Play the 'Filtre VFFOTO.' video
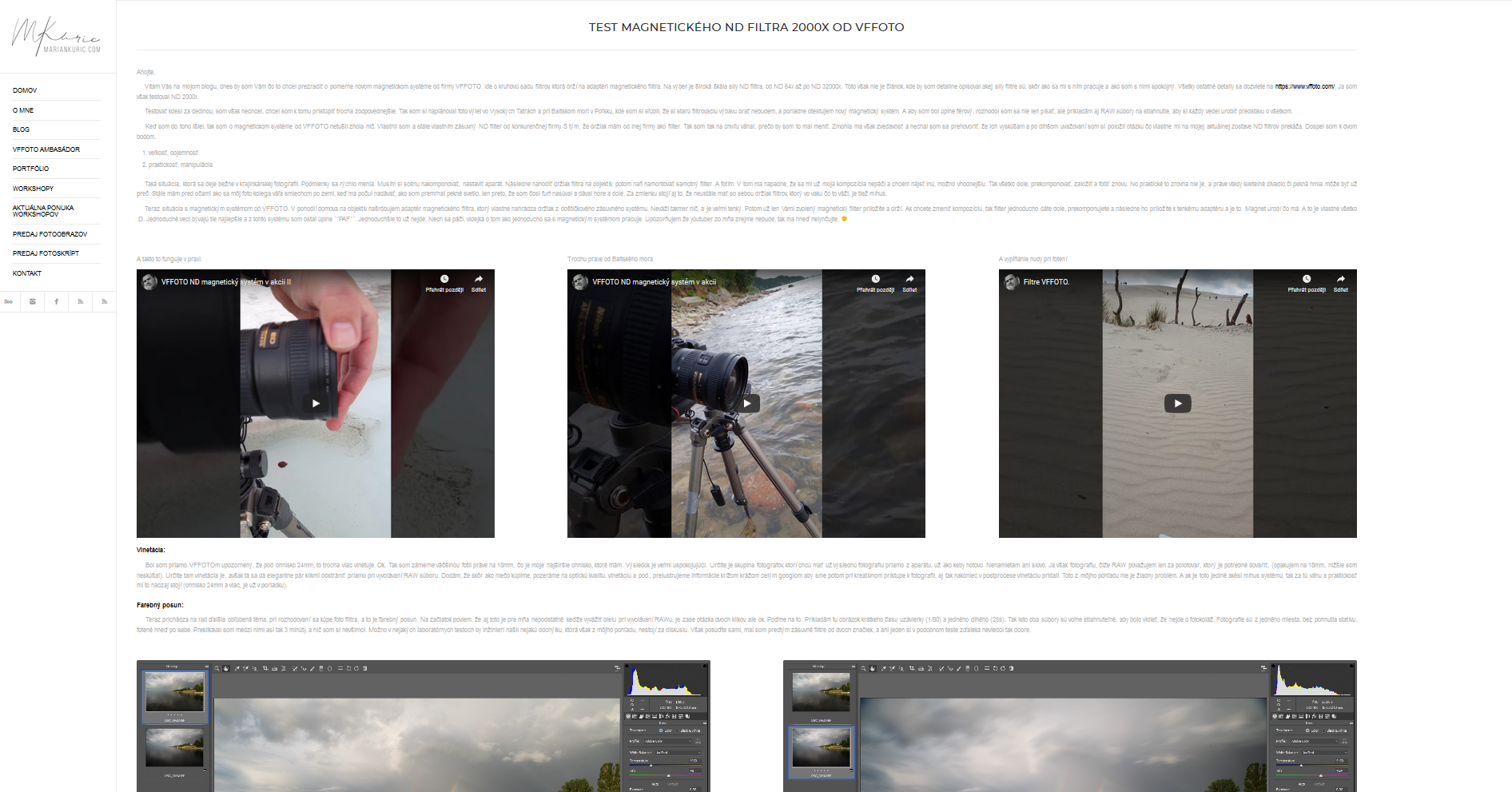1512x792 pixels. click(x=1177, y=404)
